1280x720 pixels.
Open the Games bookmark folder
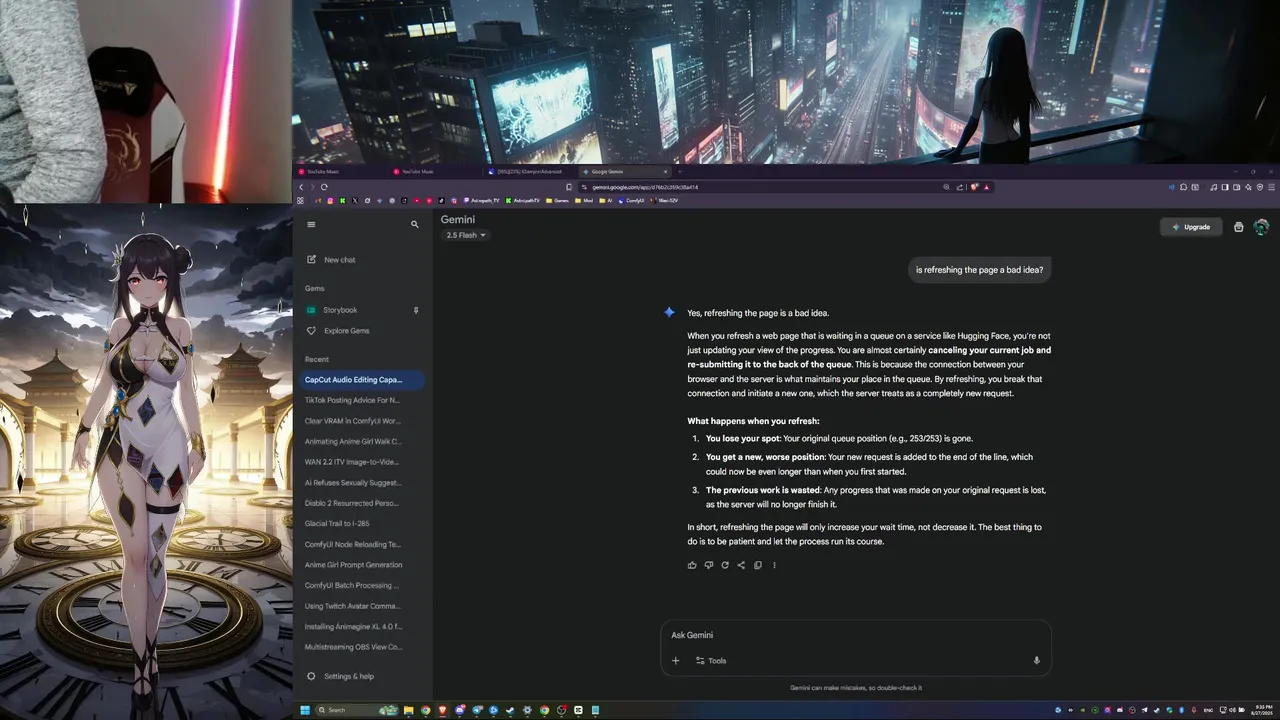557,201
